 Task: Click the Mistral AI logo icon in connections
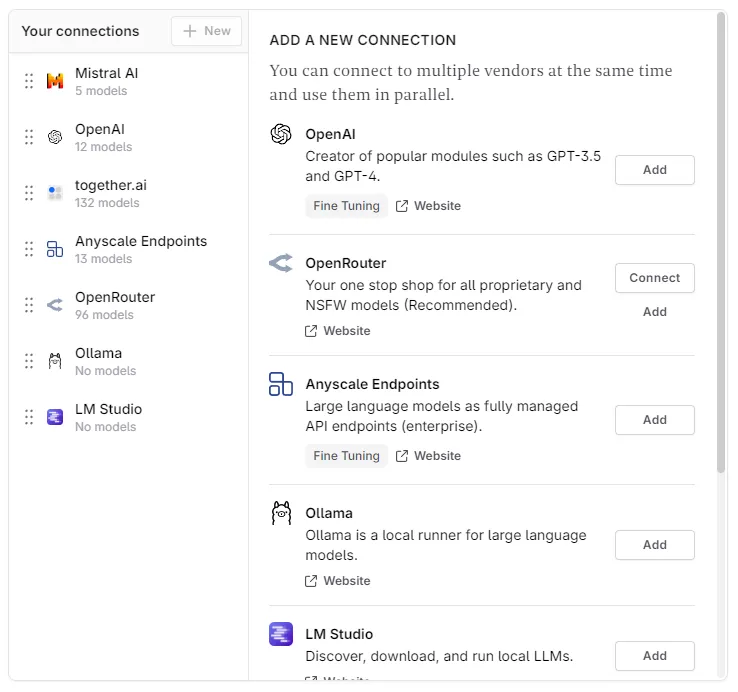[x=55, y=81]
